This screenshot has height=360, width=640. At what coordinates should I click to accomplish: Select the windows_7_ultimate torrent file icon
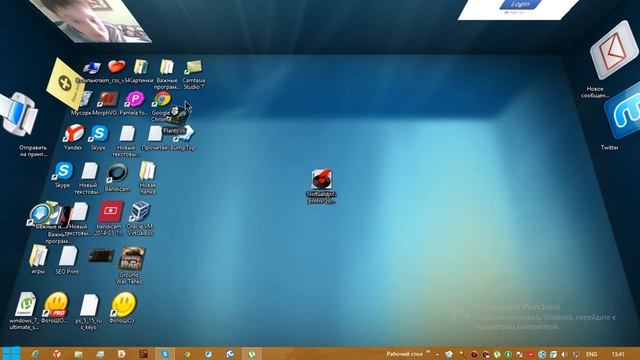coord(26,304)
